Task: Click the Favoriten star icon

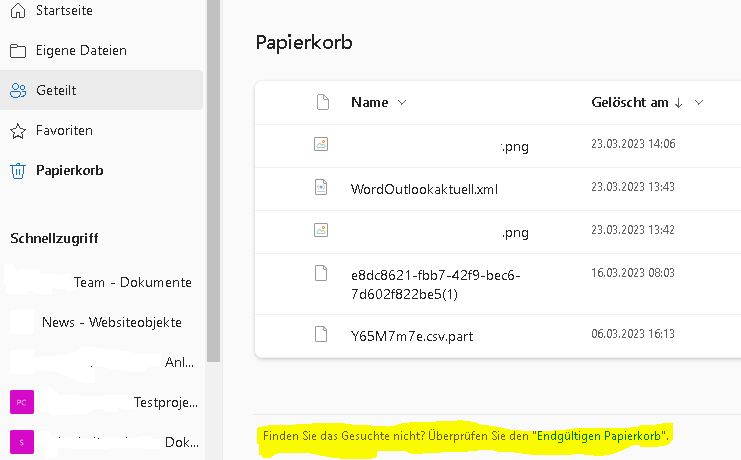Action: click(x=17, y=130)
